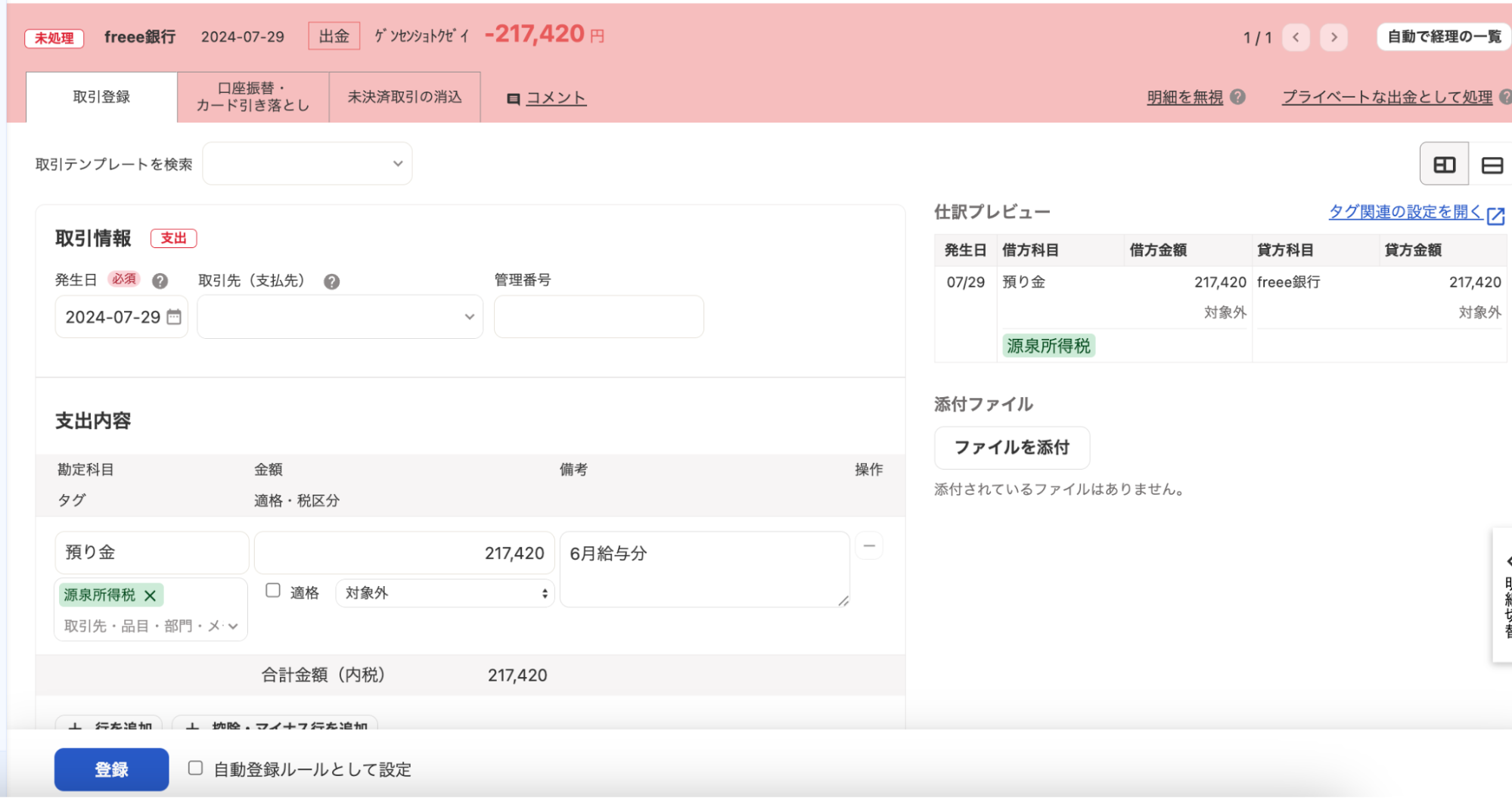Click help icon next to 発生日
The image size is (1512, 798).
(160, 281)
